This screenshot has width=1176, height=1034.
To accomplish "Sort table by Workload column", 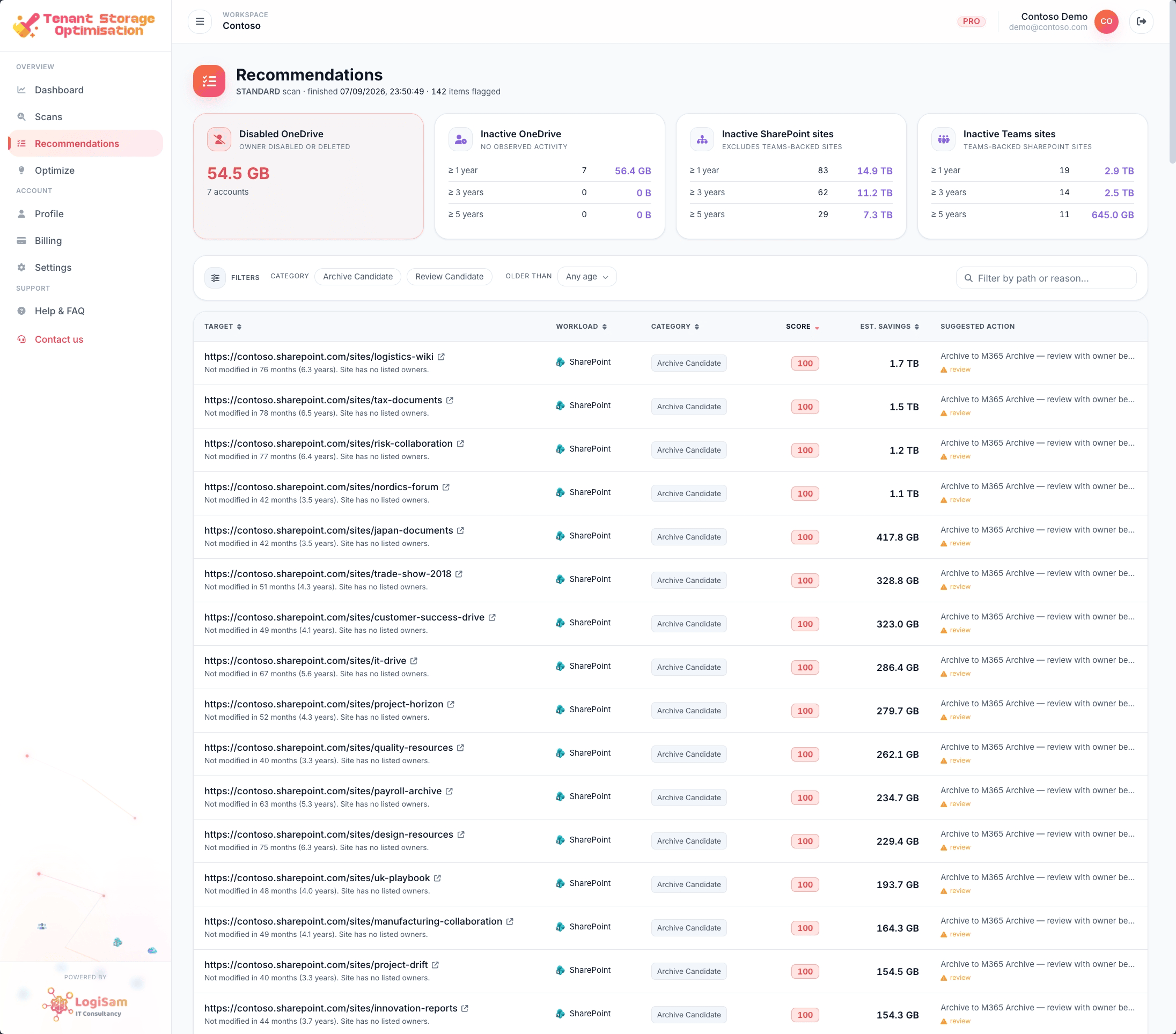I will click(581, 327).
